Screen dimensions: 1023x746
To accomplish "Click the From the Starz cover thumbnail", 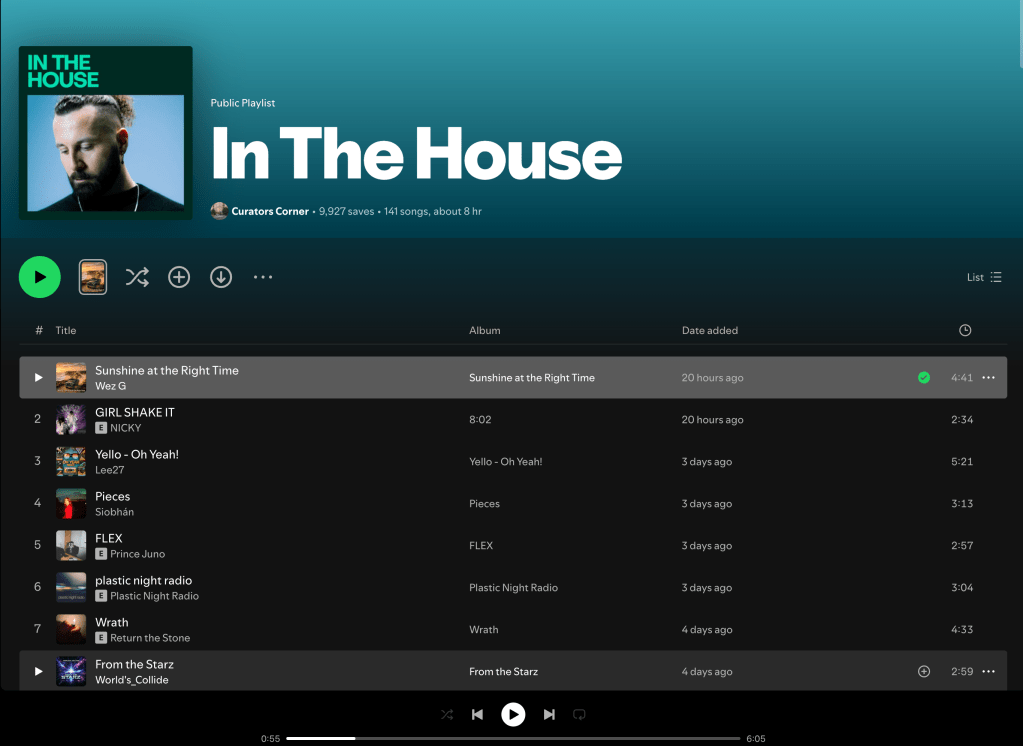I will pos(71,671).
